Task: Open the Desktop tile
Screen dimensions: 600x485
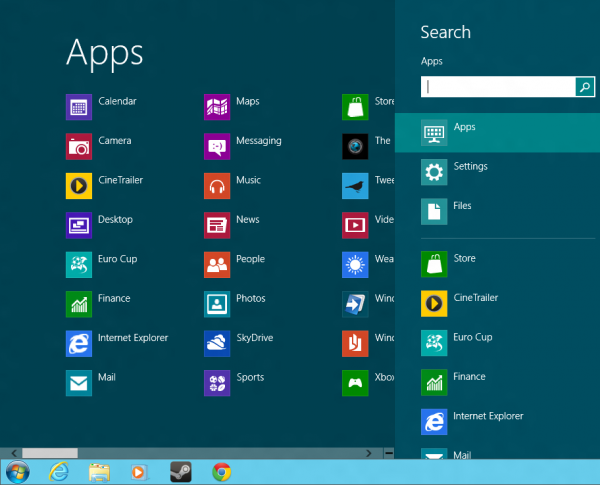Action: pyautogui.click(x=79, y=225)
